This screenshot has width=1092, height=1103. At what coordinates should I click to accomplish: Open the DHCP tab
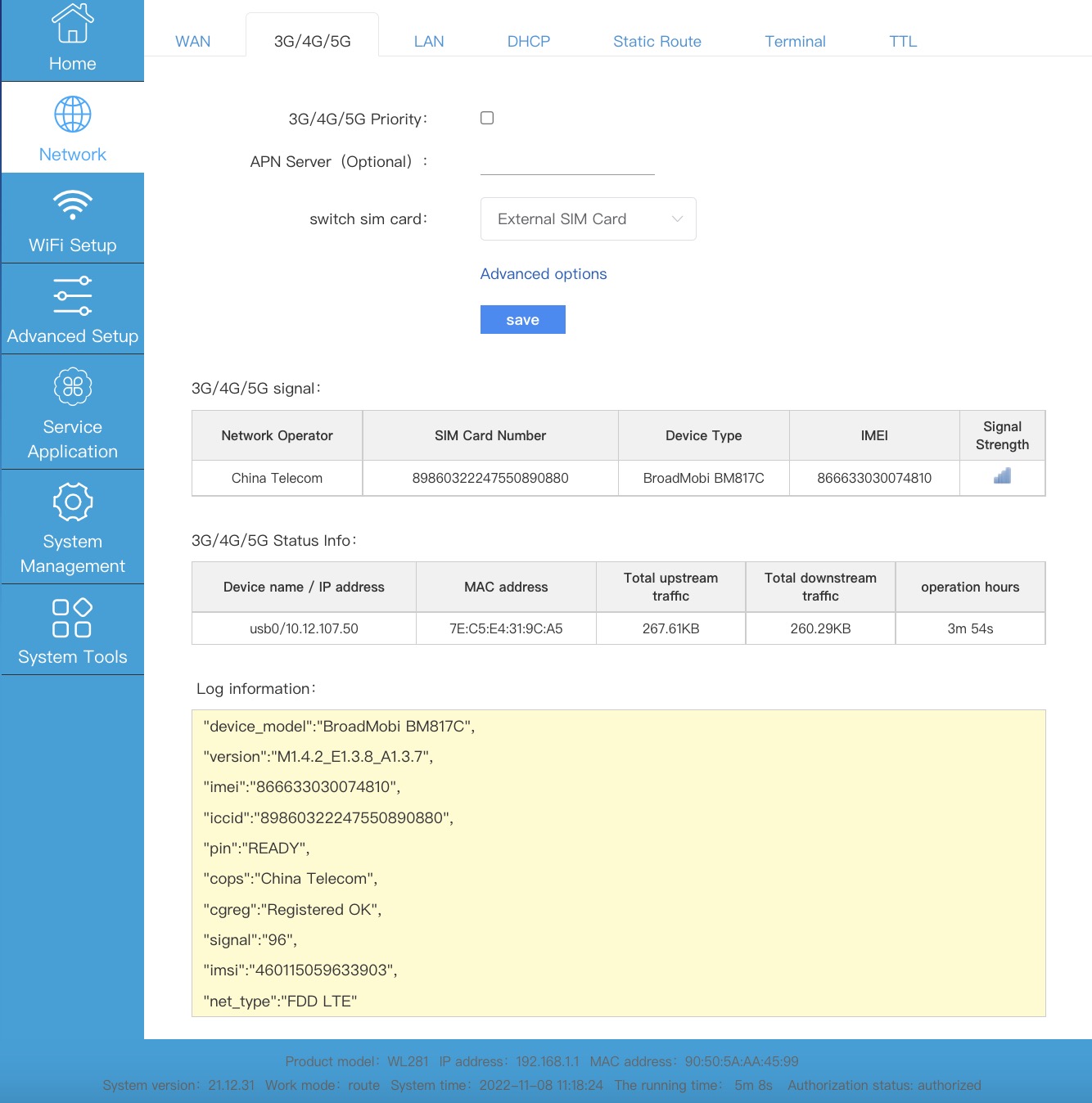coord(529,41)
